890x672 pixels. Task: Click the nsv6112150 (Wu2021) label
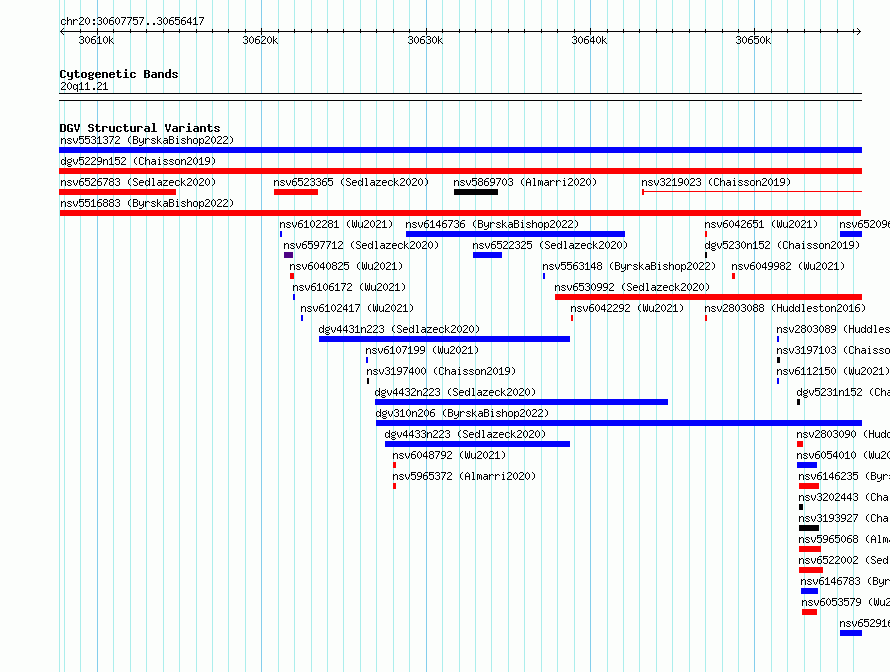pos(833,371)
